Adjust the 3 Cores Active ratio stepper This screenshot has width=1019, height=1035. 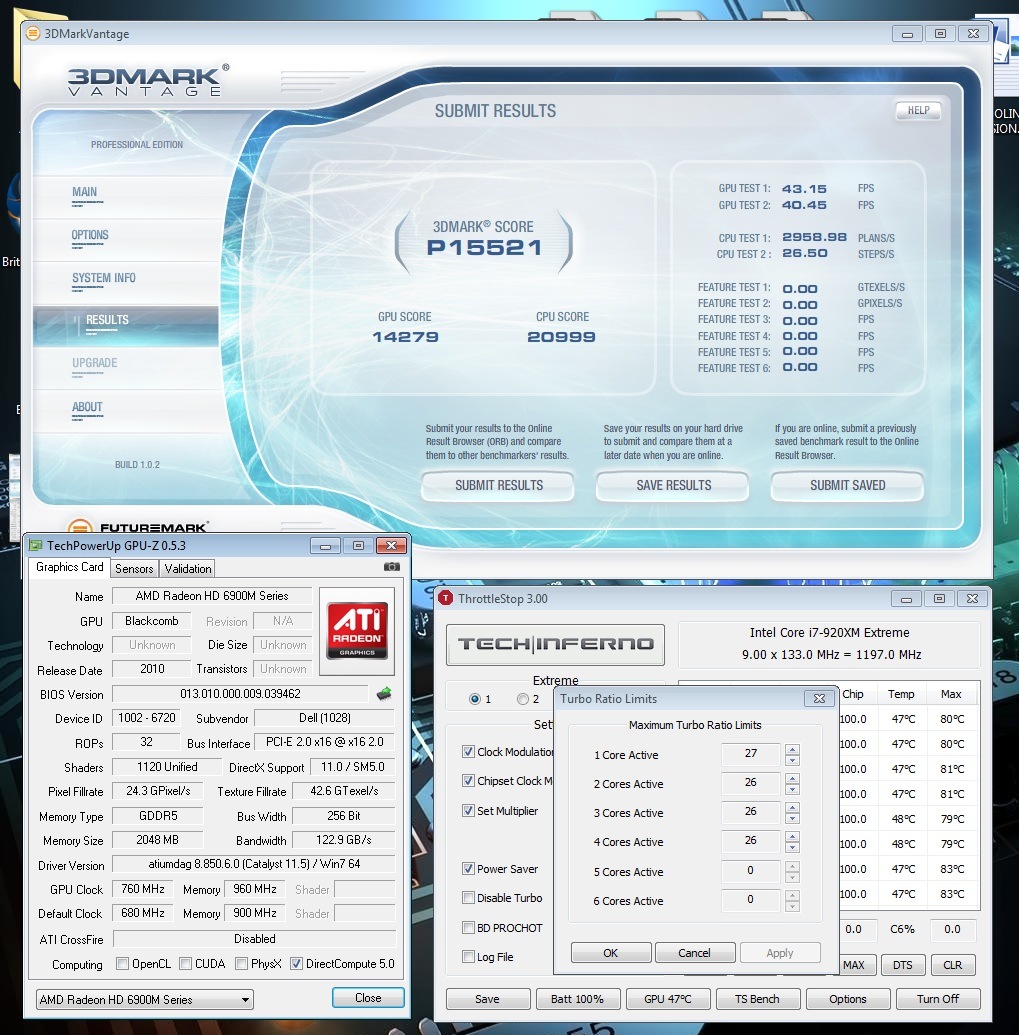pos(793,813)
